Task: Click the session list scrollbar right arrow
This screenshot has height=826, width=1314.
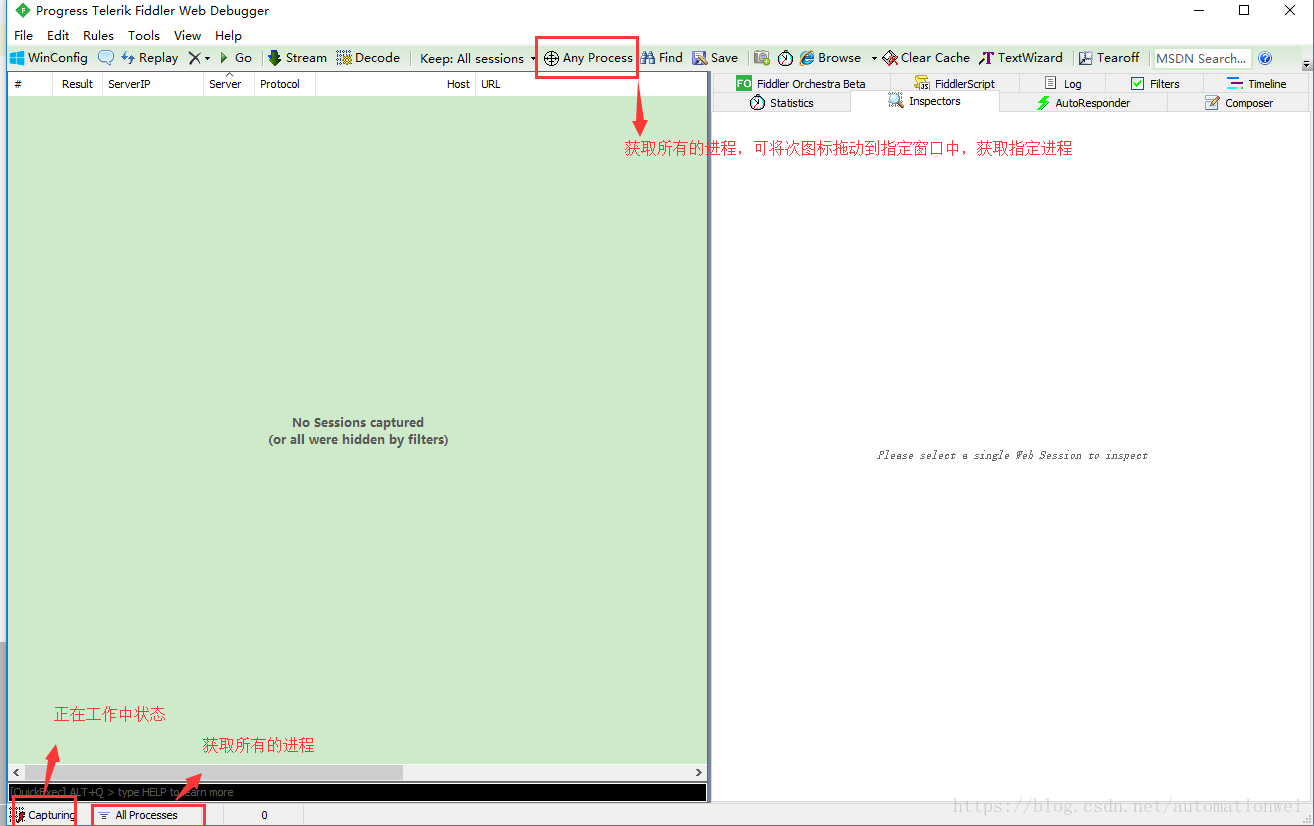Action: tap(699, 773)
